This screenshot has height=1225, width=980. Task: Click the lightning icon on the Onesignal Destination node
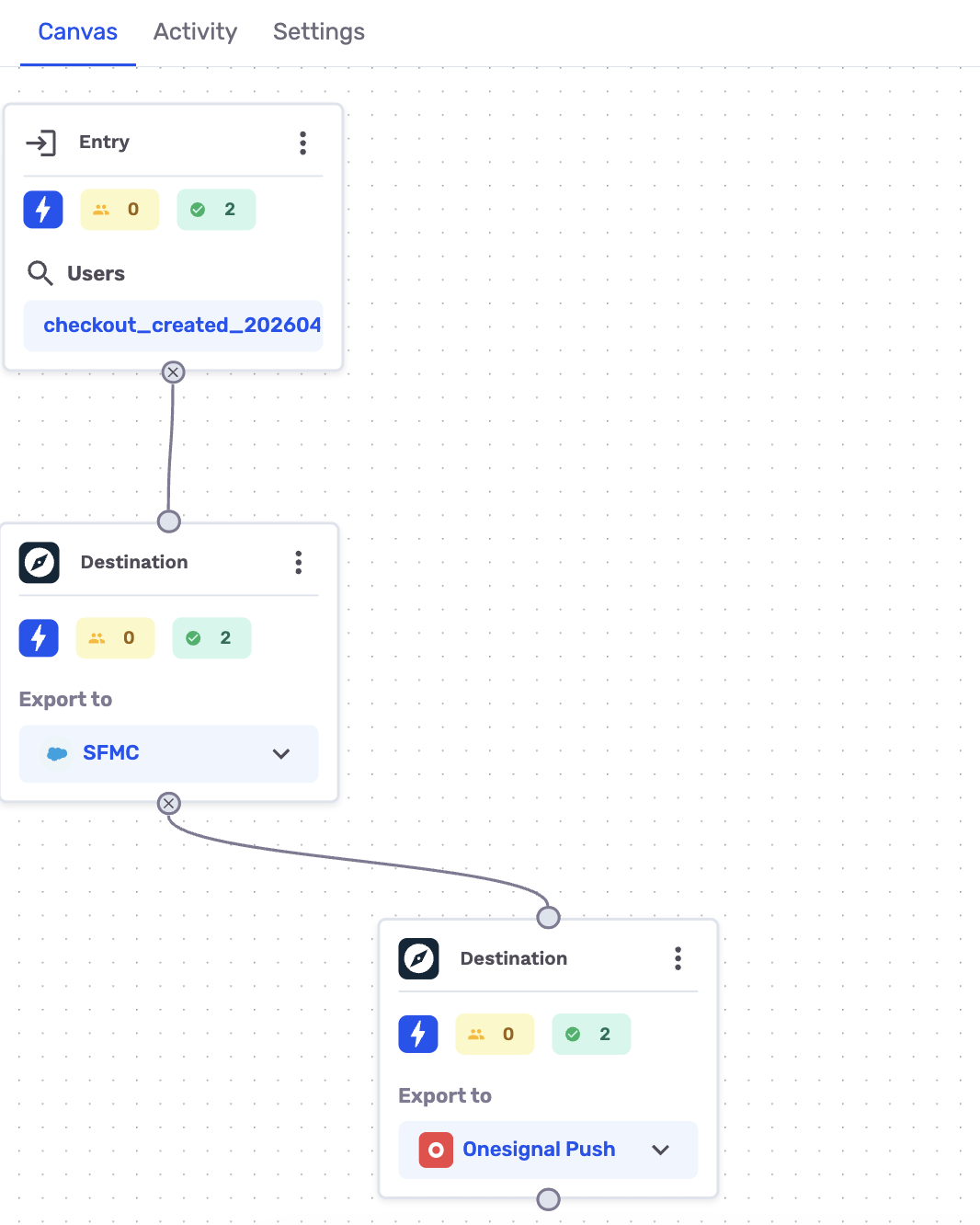coord(418,1034)
